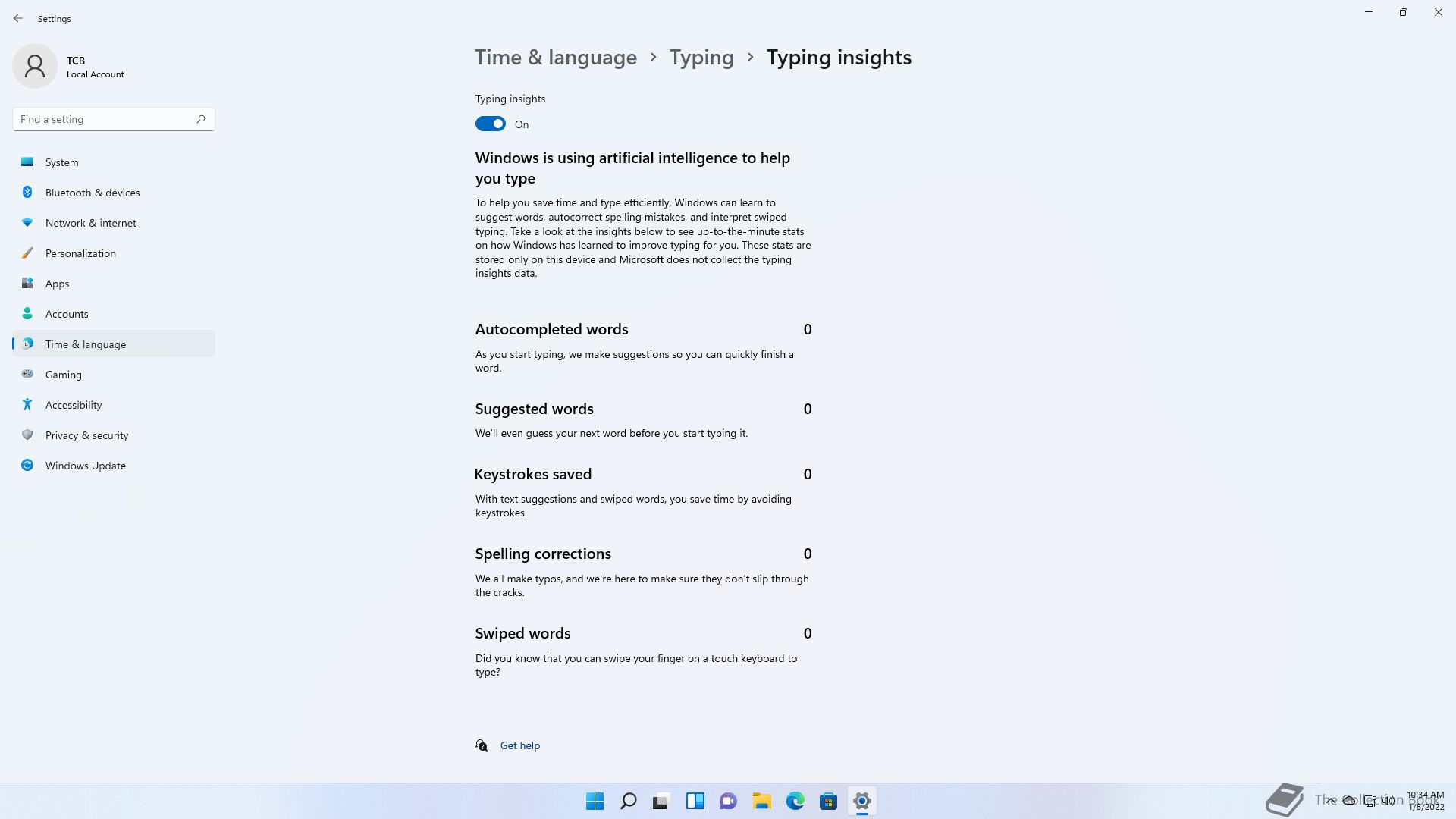This screenshot has height=819, width=1456.
Task: Select Accessibility label in sidebar
Action: 74,405
